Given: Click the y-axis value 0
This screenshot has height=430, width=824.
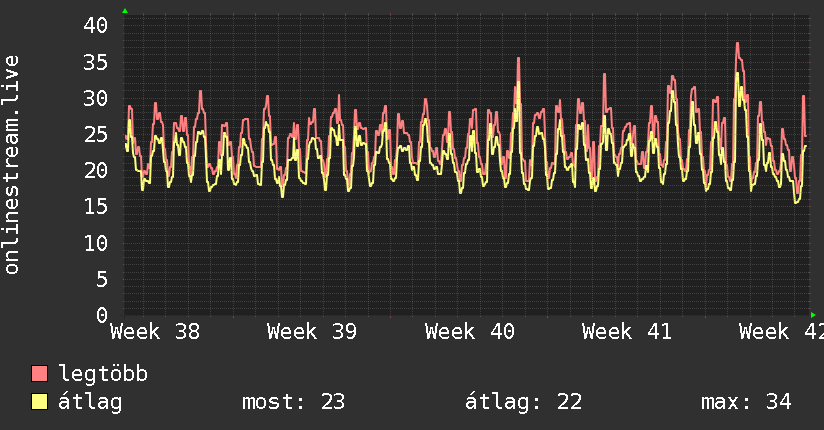Looking at the screenshot, I should coord(102,315).
